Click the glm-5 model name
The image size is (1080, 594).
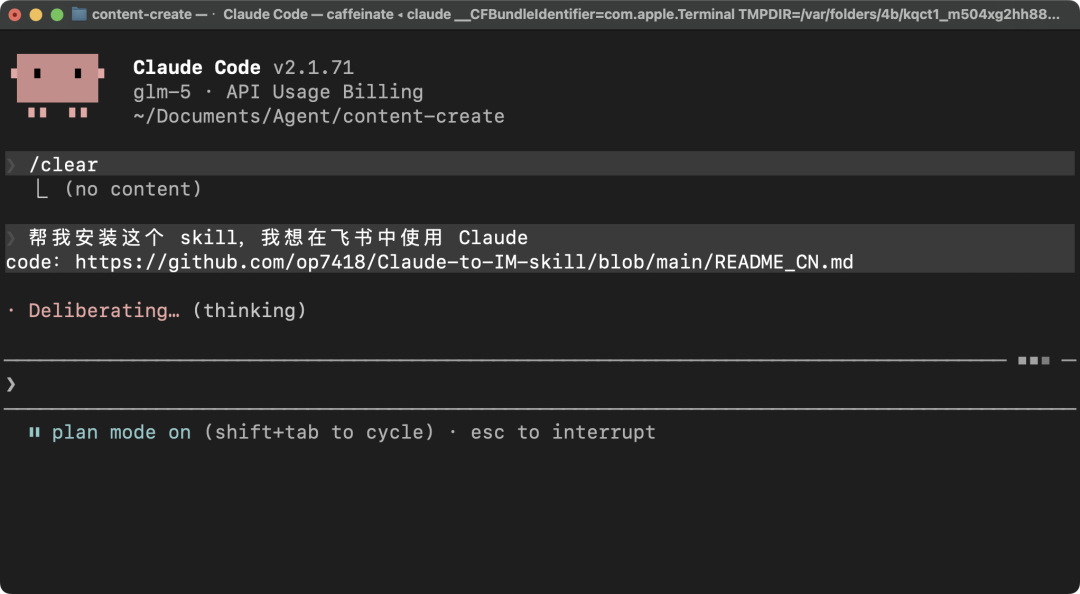[x=161, y=92]
